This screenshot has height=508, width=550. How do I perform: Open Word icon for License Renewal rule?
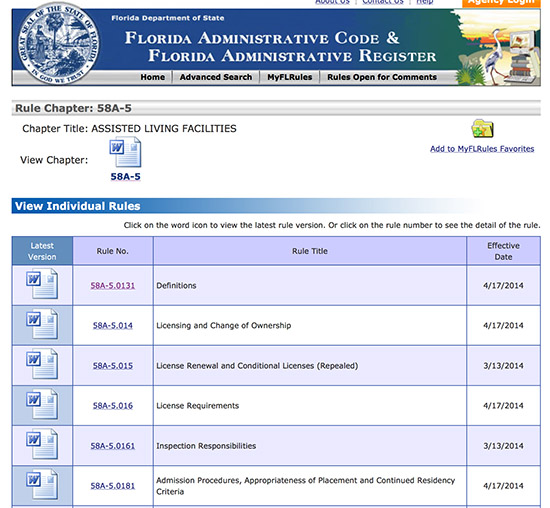pyautogui.click(x=42, y=363)
